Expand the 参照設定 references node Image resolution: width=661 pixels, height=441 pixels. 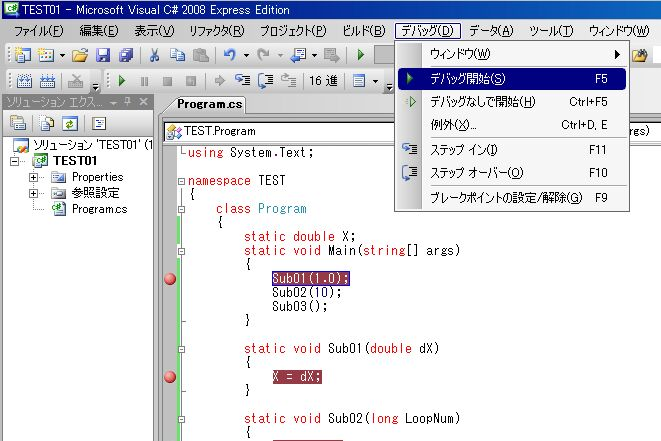33,193
